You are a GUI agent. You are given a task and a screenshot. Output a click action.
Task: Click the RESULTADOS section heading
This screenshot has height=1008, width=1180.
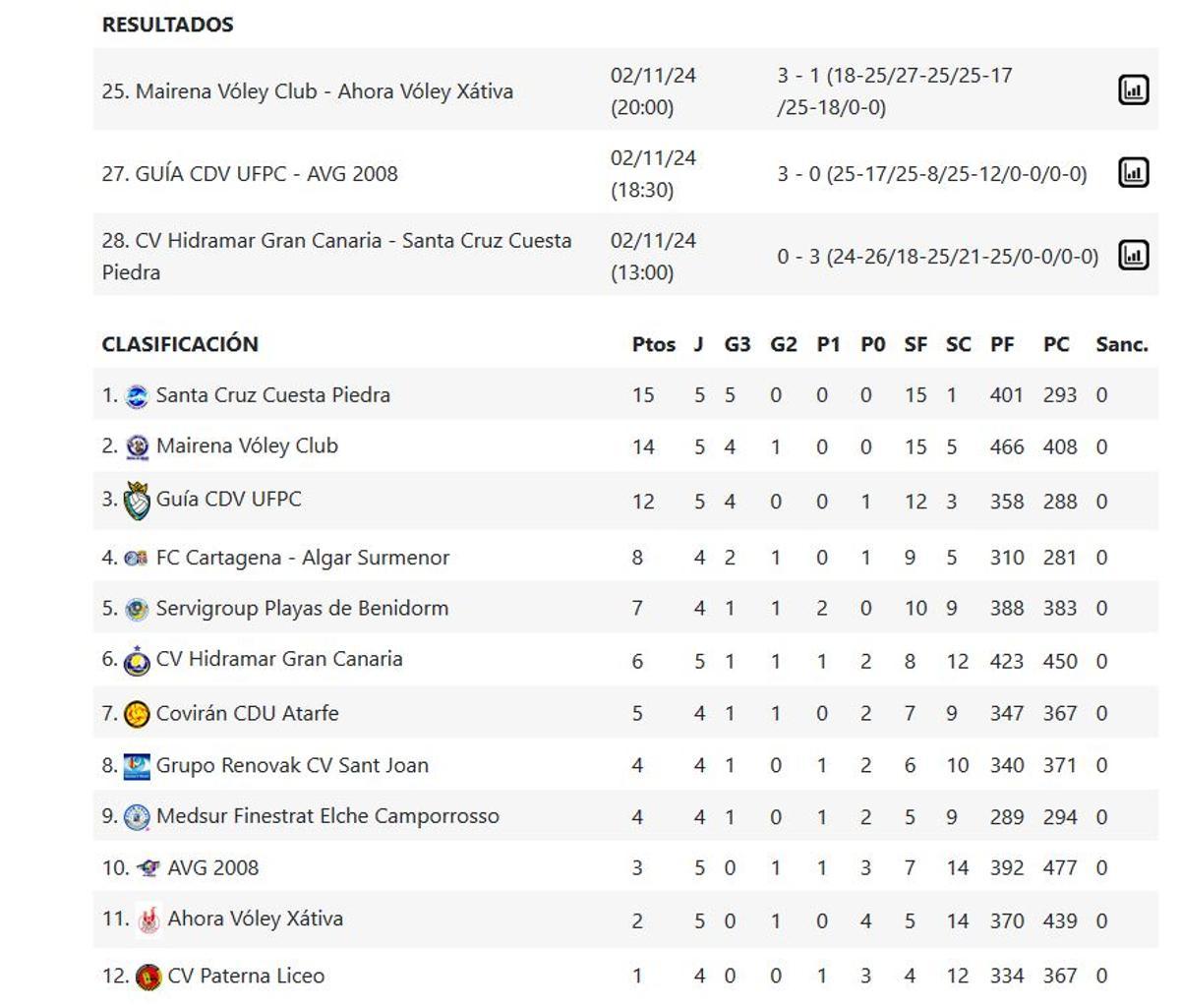pos(168,25)
